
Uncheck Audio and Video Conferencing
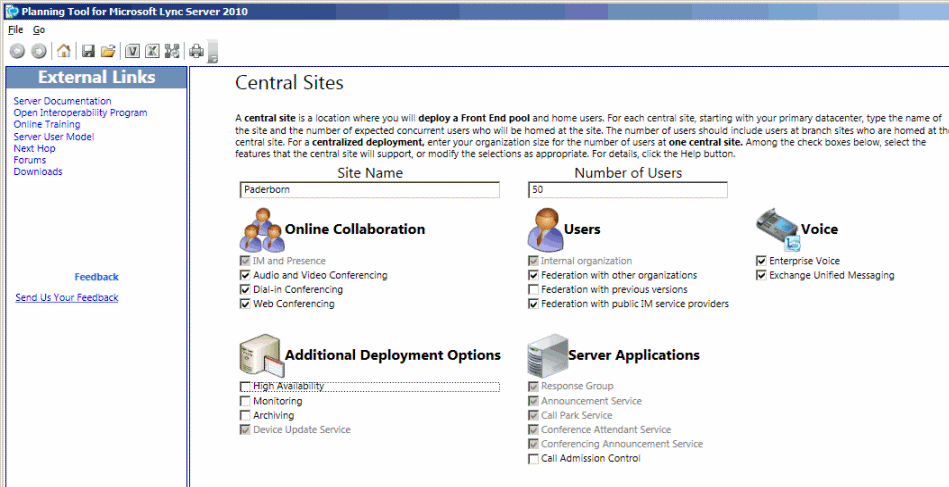click(245, 275)
